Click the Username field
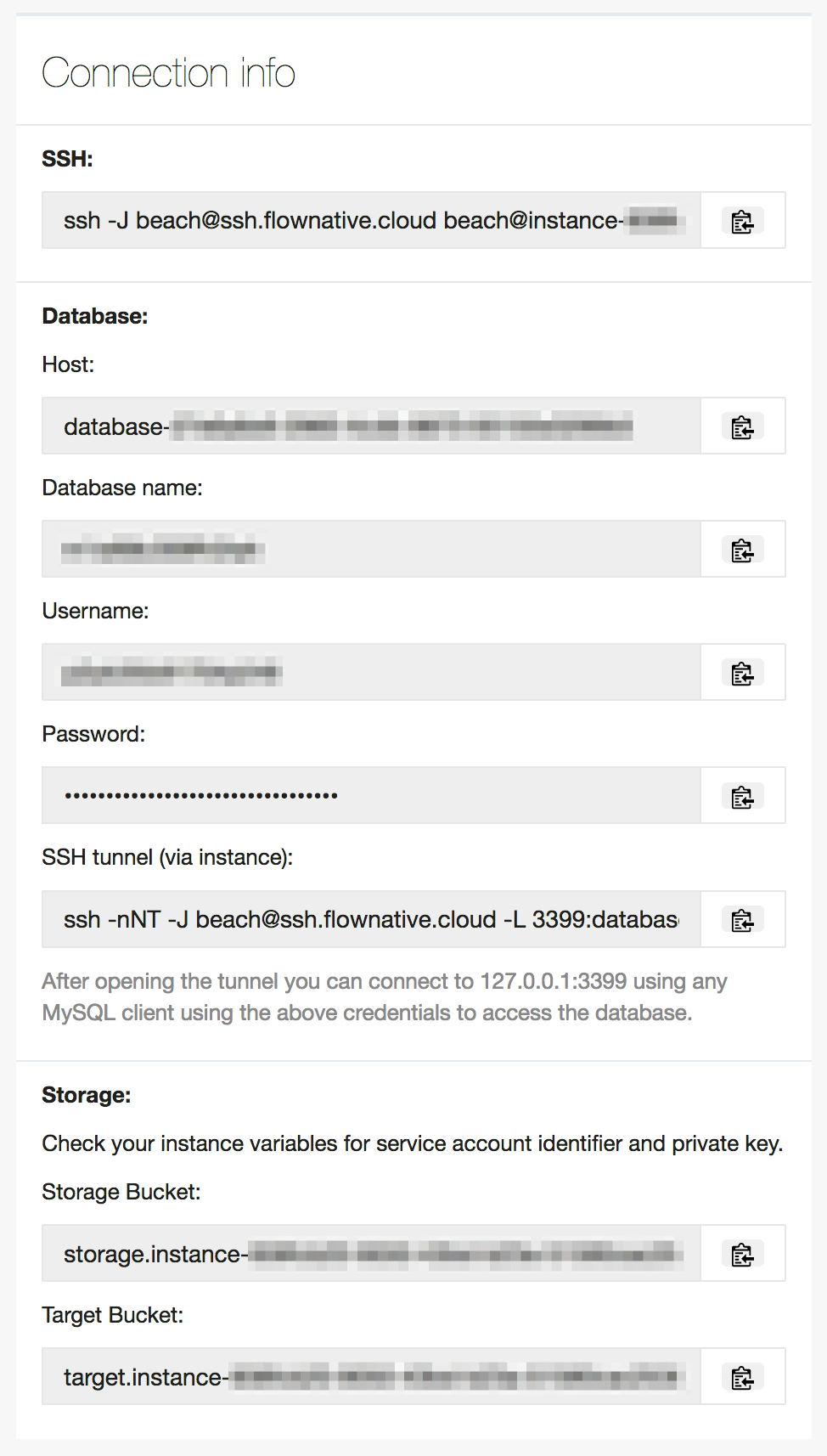Screen dimensions: 827x1456 coord(371,673)
